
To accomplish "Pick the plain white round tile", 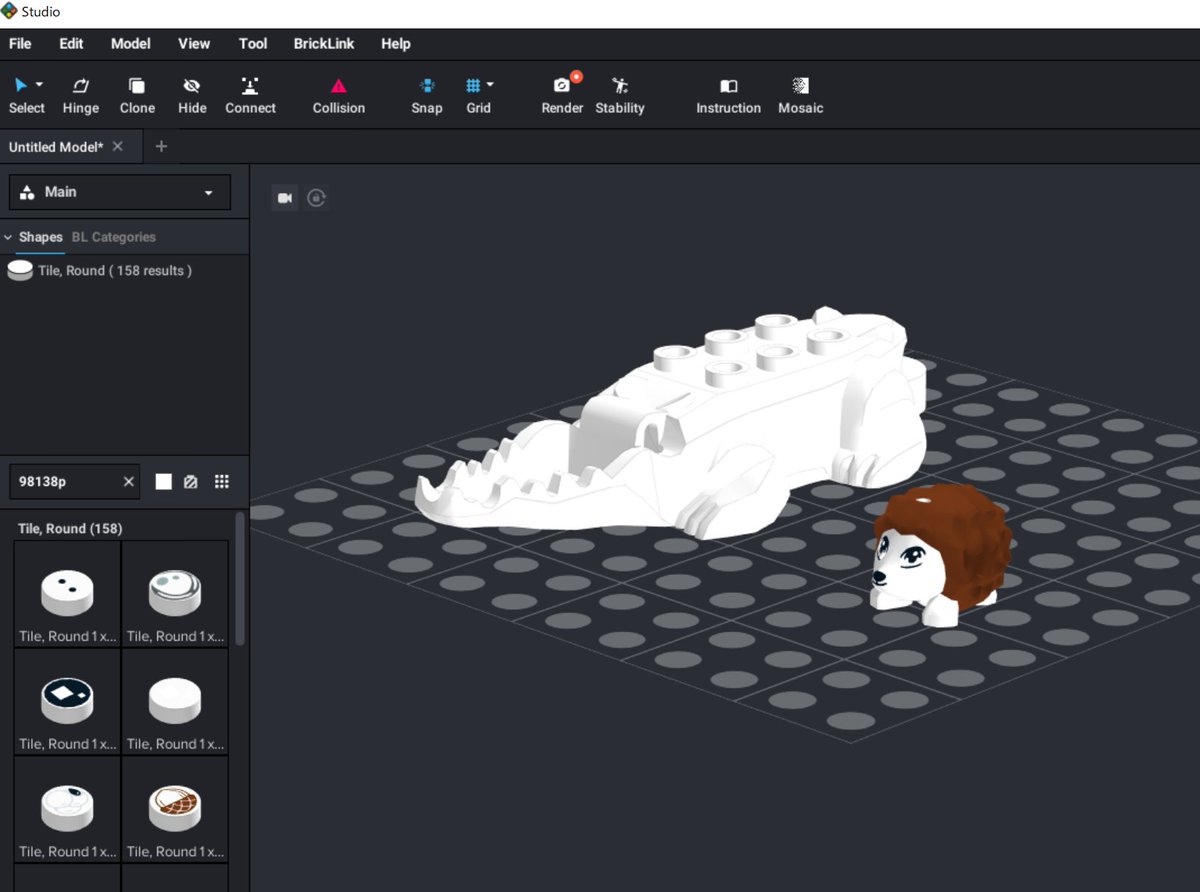I will pyautogui.click(x=175, y=702).
